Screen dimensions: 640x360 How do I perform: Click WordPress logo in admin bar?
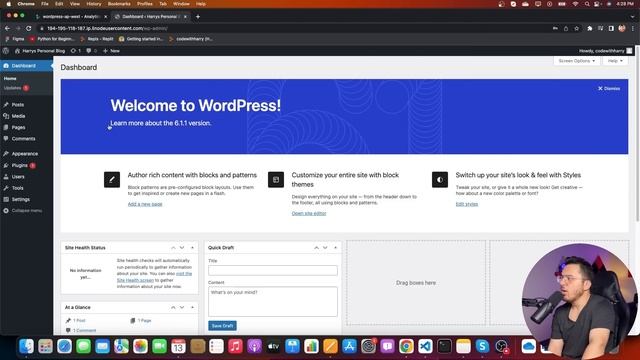(6, 51)
